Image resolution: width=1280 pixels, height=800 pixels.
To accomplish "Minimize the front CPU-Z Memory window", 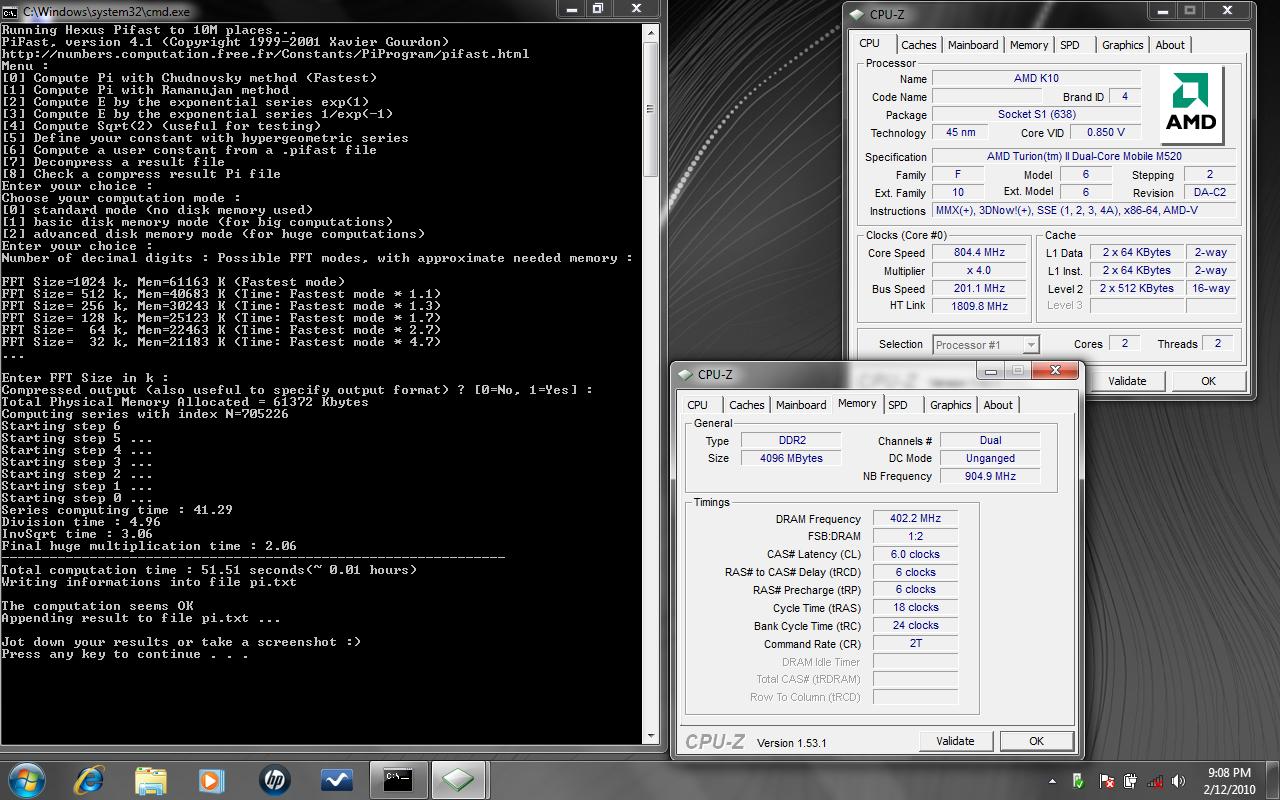I will (x=992, y=370).
